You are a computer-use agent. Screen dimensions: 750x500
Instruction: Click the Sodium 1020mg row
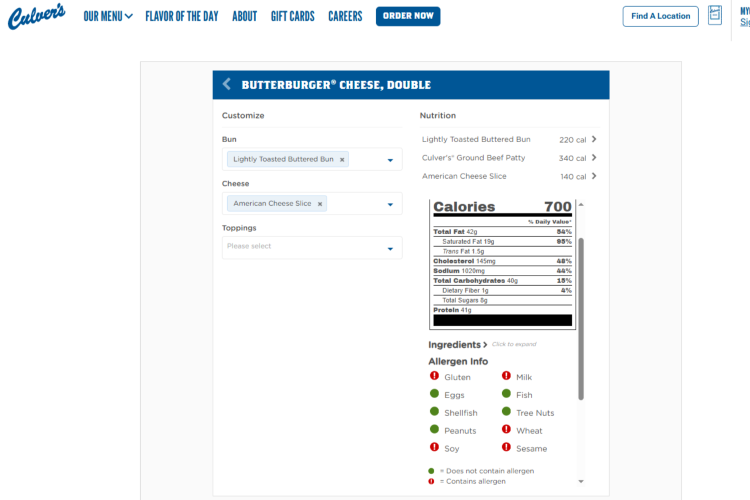(x=502, y=271)
